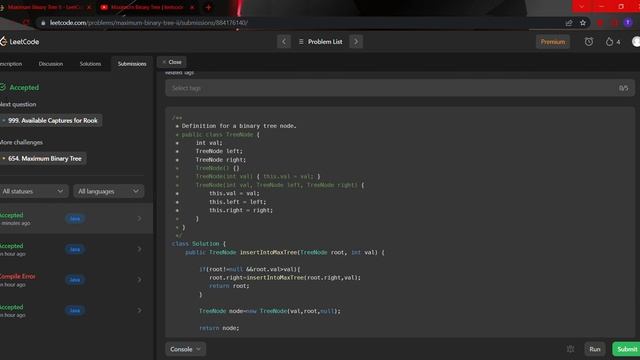640x360 pixels.
Task: Open the minutes-ago Accepted submission chevron
Action: [139, 219]
